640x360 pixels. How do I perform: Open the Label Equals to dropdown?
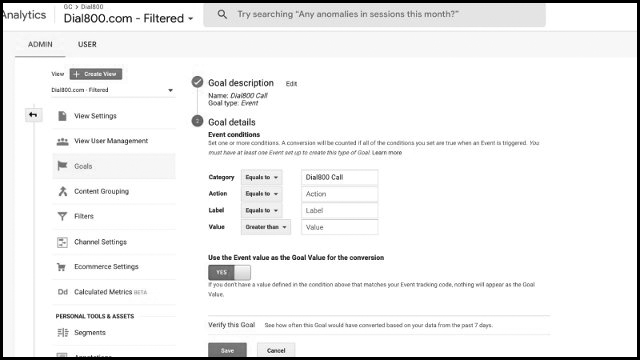tap(261, 210)
